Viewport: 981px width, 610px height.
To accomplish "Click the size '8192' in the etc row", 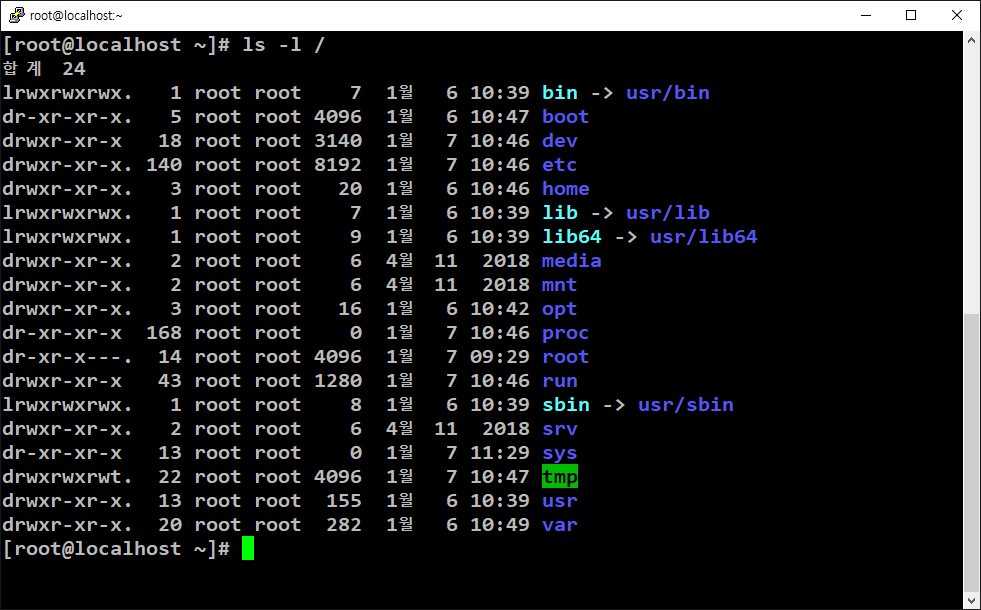I will (337, 165).
